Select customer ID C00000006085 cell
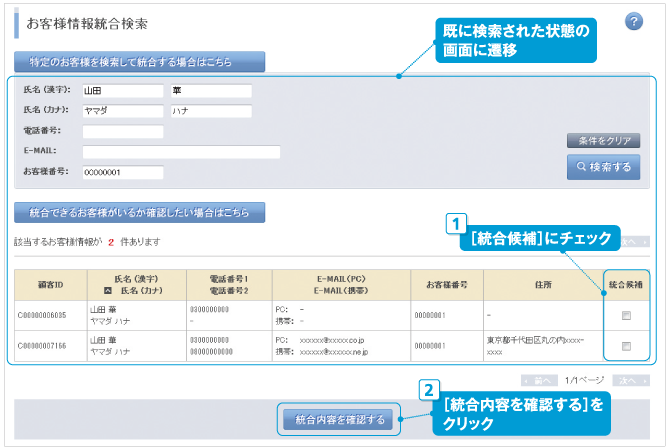The width and height of the screenshot is (670, 448). click(51, 315)
